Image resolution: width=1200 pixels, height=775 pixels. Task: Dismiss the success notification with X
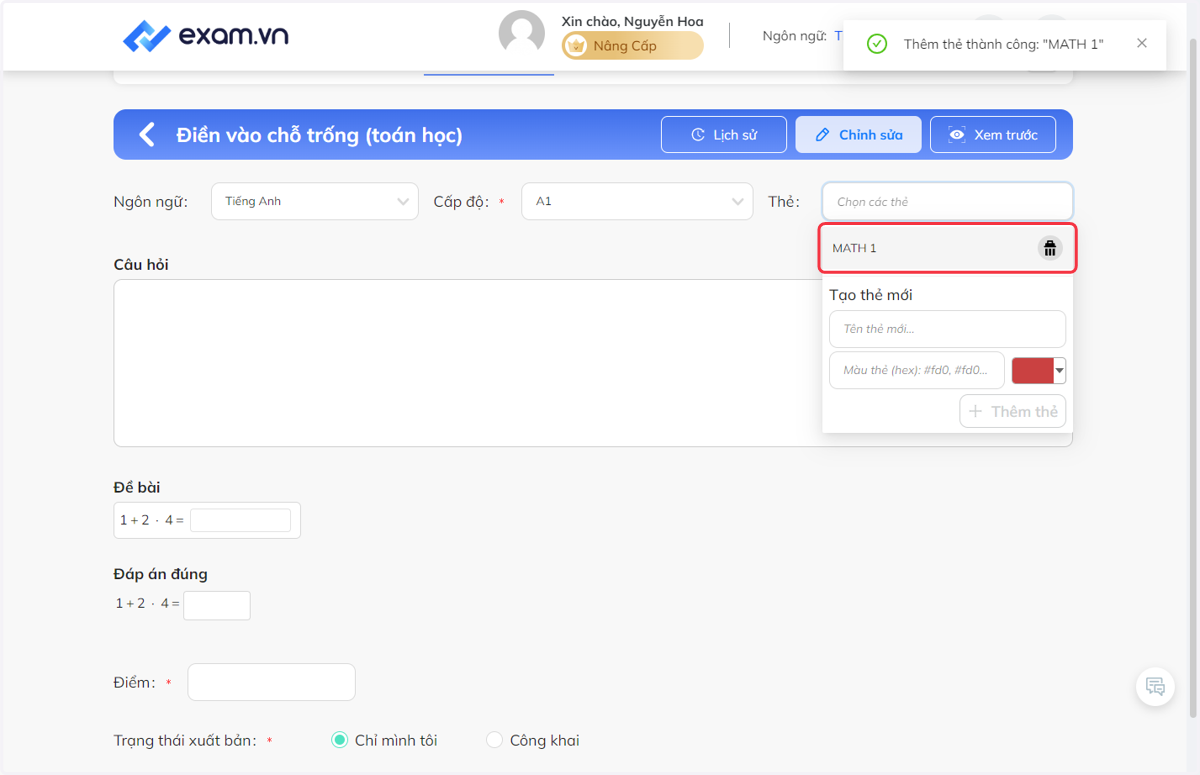coord(1142,43)
